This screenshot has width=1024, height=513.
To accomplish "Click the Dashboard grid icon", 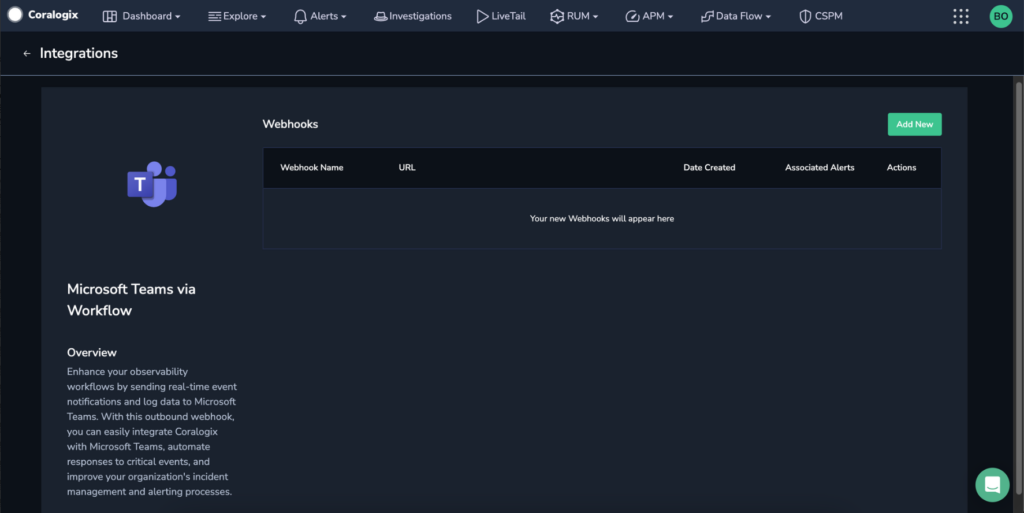I will pyautogui.click(x=110, y=16).
